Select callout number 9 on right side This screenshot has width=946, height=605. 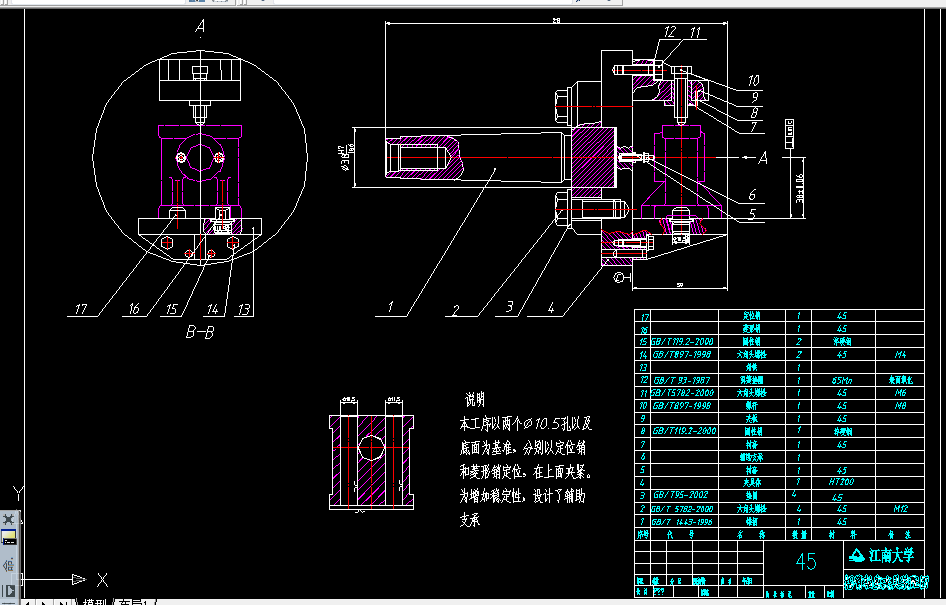click(x=755, y=97)
